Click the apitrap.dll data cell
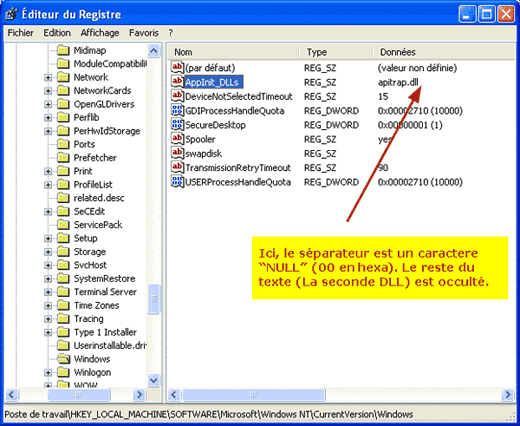The image size is (520, 426). click(398, 82)
